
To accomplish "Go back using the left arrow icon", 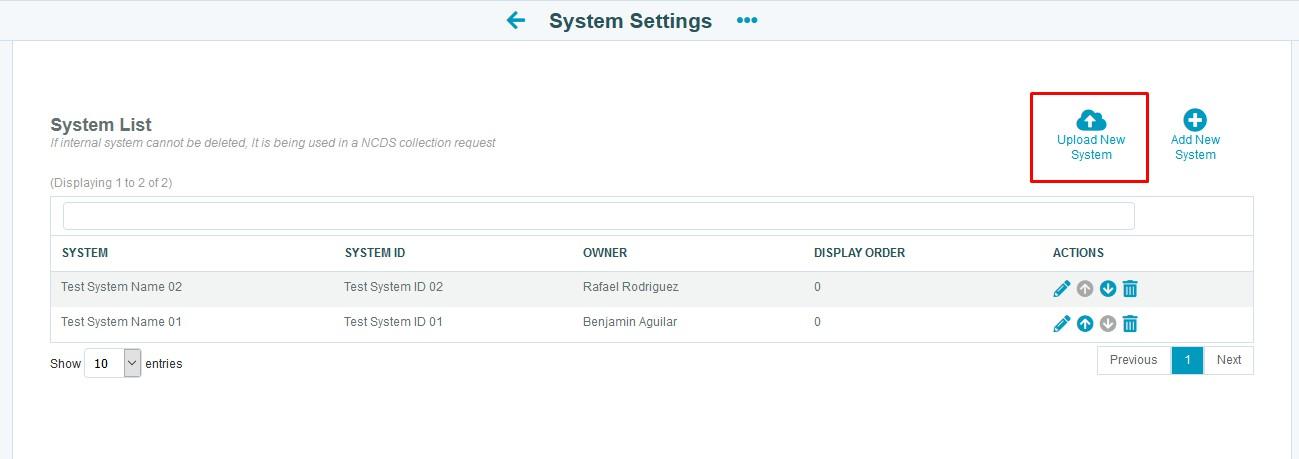I will coord(516,20).
